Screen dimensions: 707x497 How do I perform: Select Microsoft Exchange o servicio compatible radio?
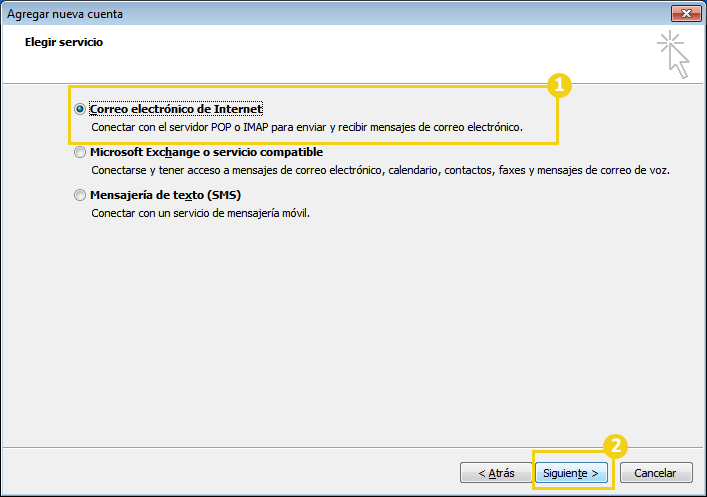(80, 152)
